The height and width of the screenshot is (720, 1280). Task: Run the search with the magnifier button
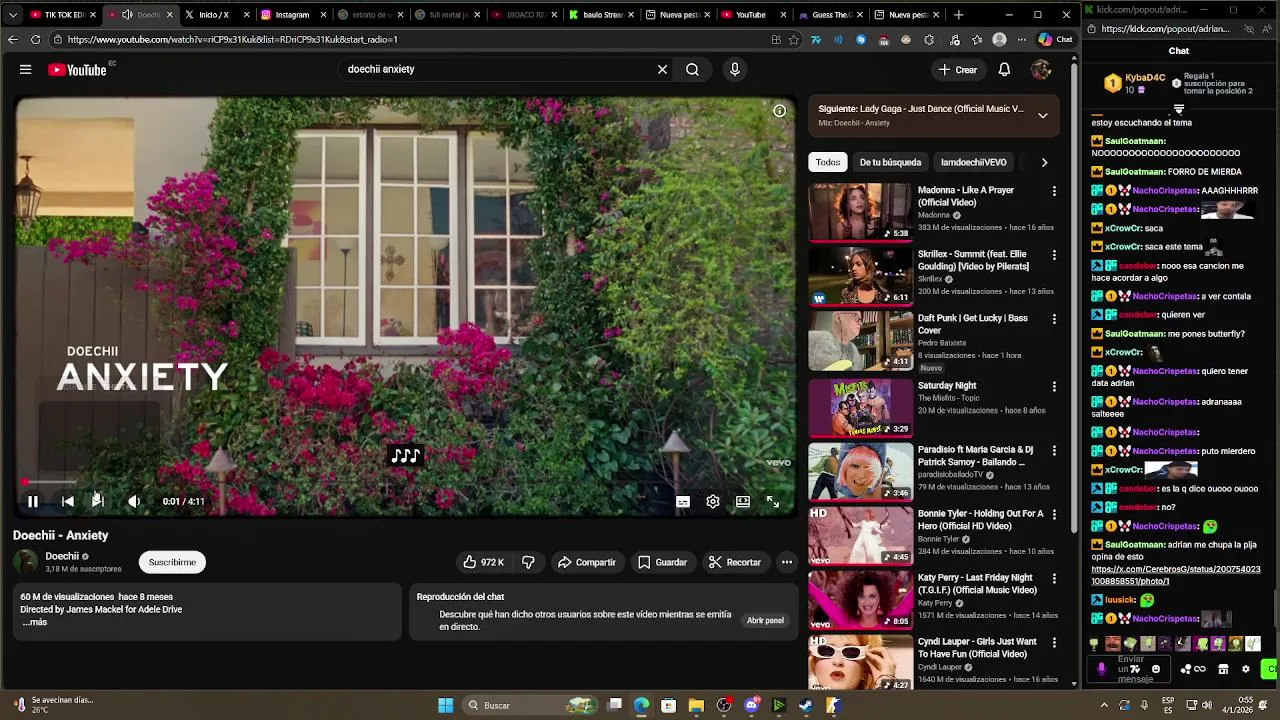tap(692, 70)
